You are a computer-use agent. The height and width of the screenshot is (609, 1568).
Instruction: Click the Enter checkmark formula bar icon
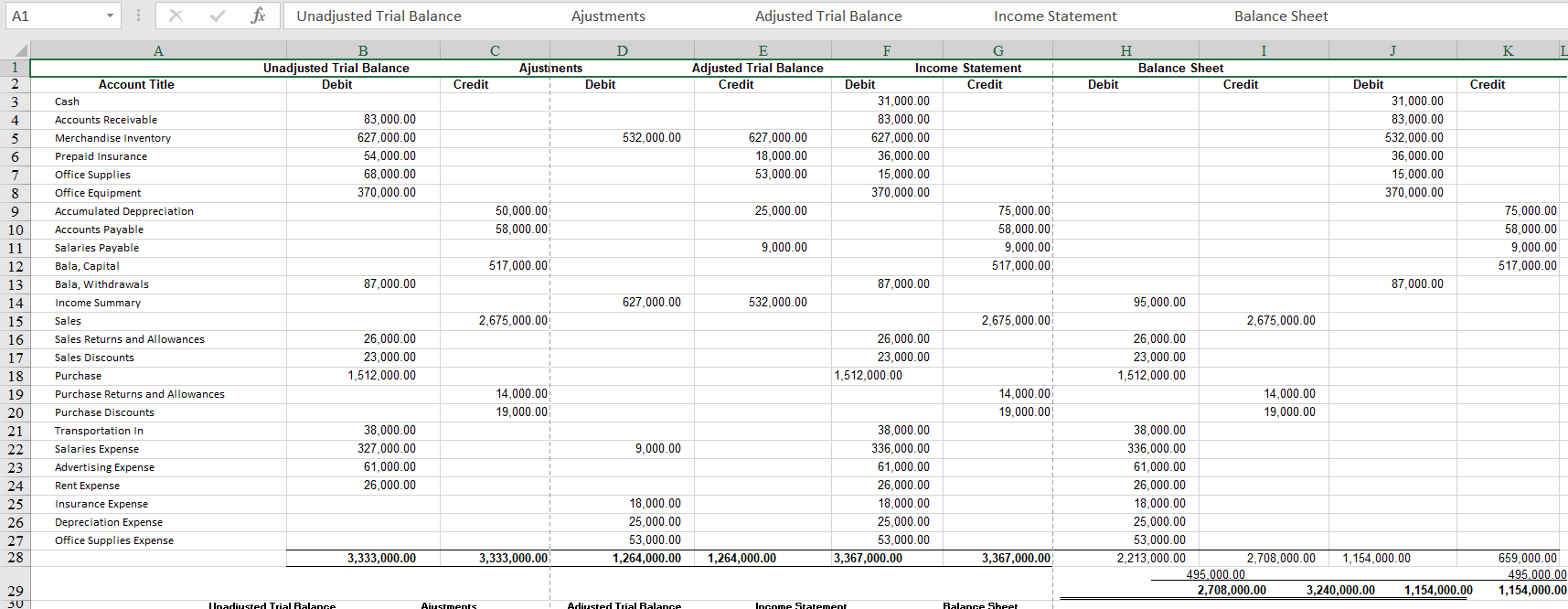coord(217,16)
